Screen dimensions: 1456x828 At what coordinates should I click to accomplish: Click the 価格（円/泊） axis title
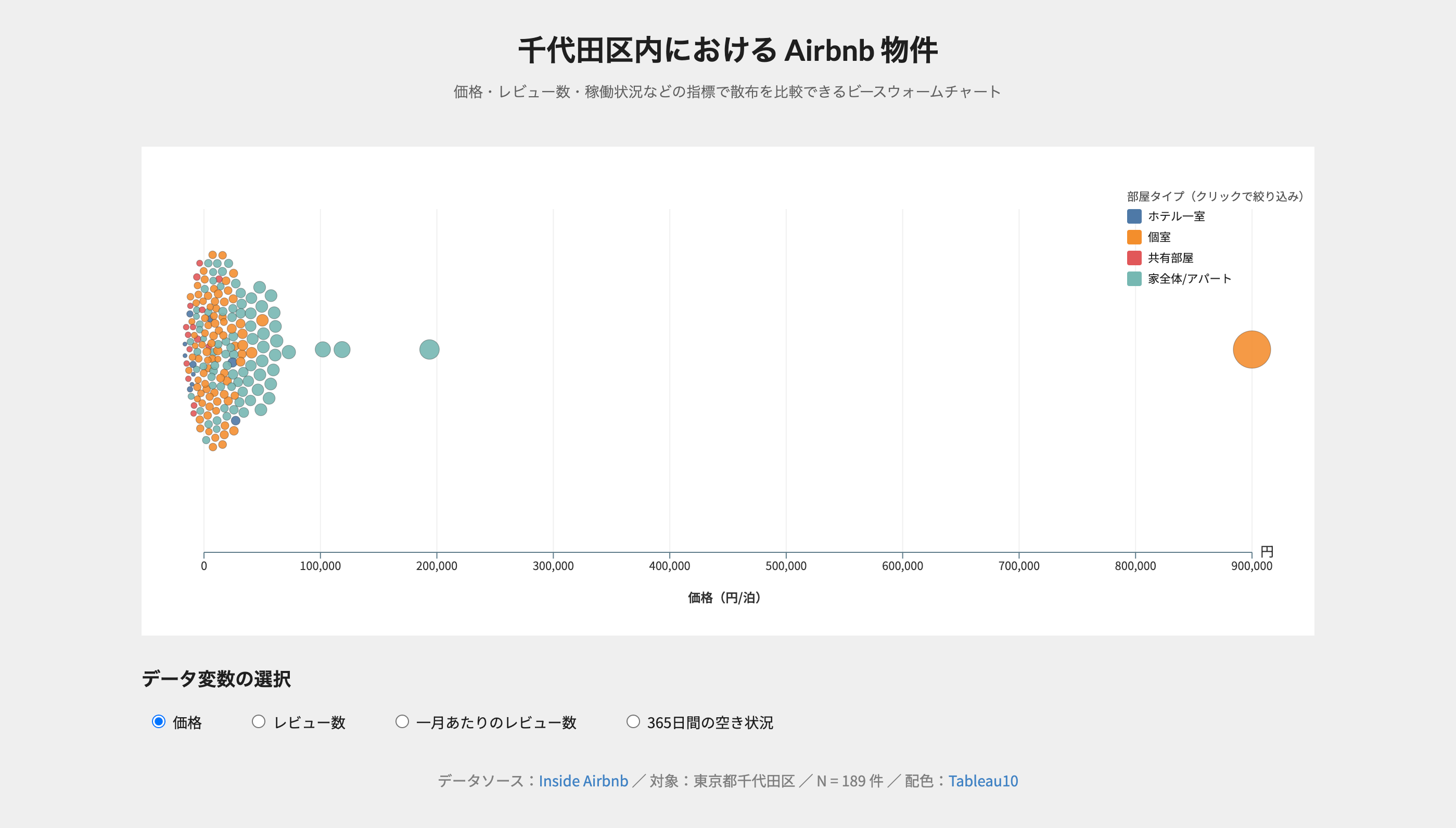[x=724, y=598]
